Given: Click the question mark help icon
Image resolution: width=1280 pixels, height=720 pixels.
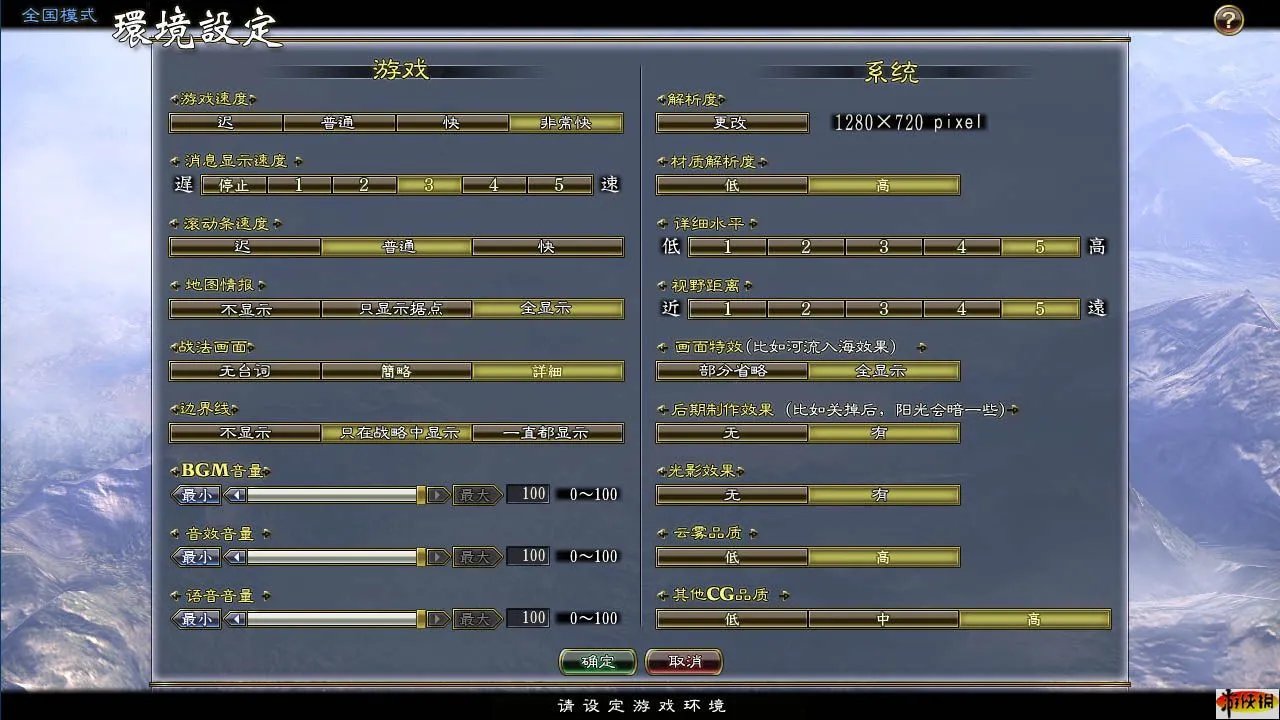Looking at the screenshot, I should pyautogui.click(x=1229, y=20).
